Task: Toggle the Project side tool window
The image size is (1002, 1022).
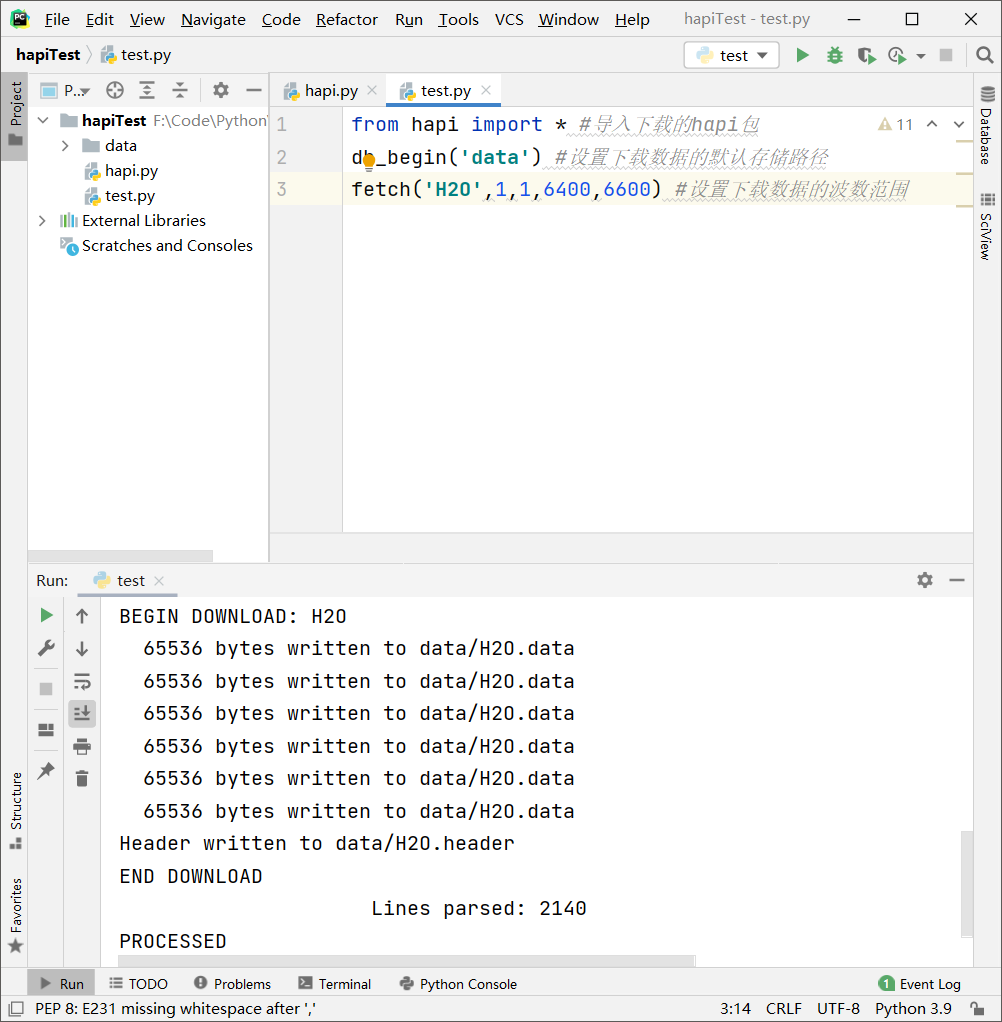Action: tap(15, 116)
